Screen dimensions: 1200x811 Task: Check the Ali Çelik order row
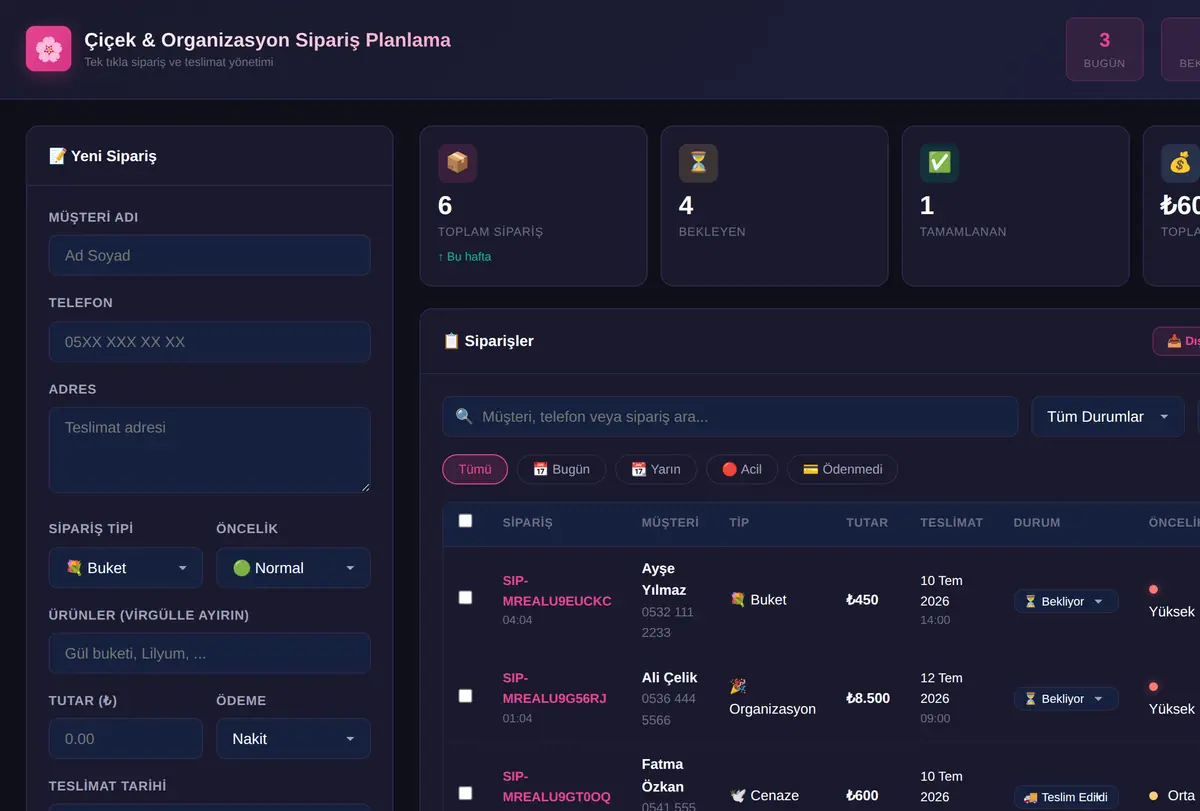[x=465, y=695]
